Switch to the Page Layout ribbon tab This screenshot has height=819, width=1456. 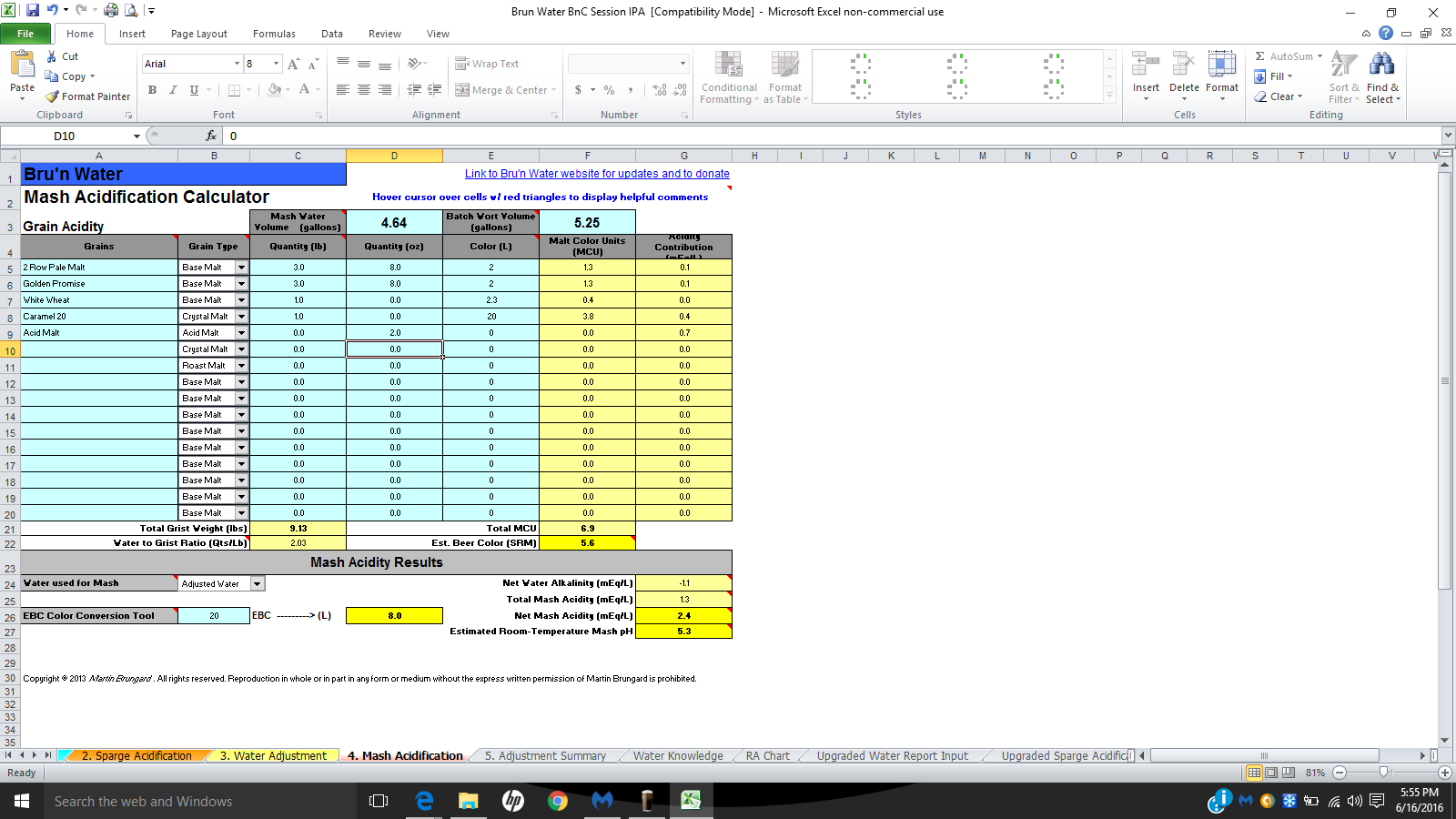[199, 34]
